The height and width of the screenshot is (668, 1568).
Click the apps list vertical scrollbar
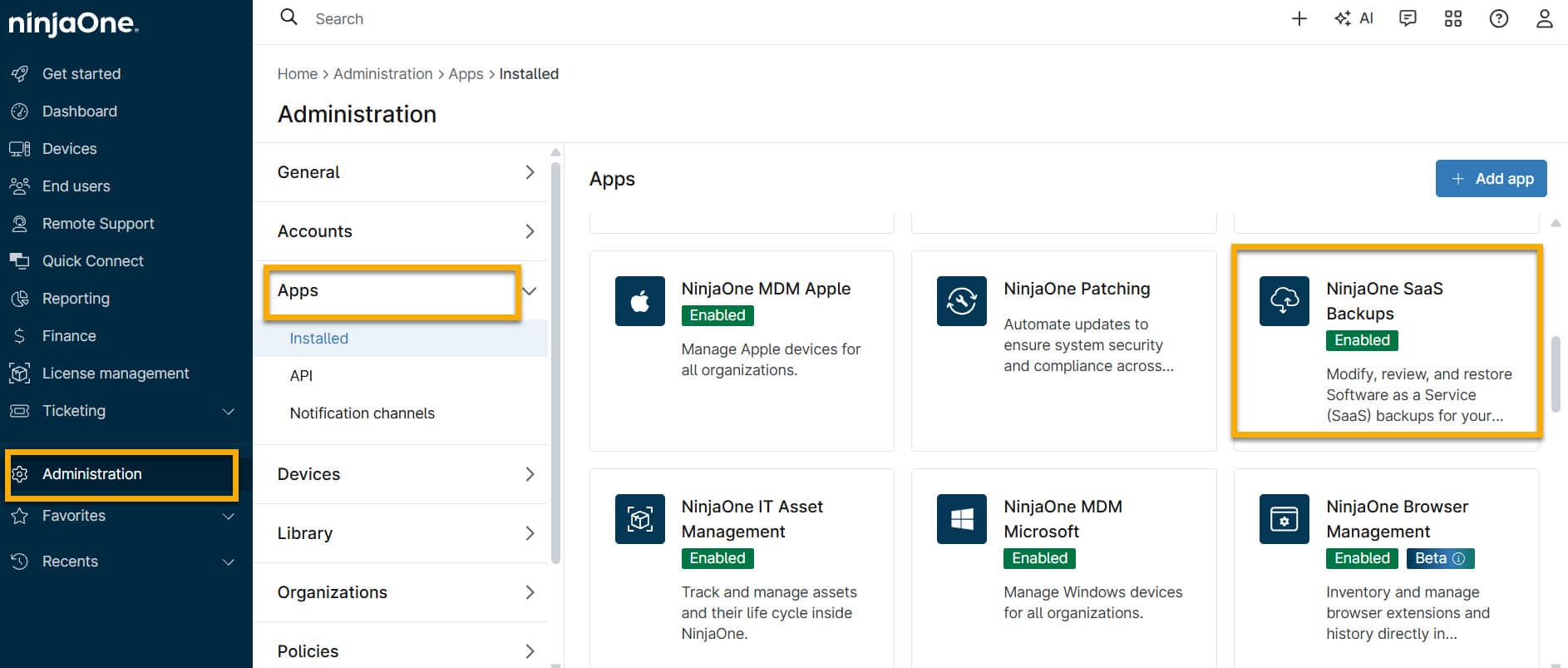coord(1556,374)
